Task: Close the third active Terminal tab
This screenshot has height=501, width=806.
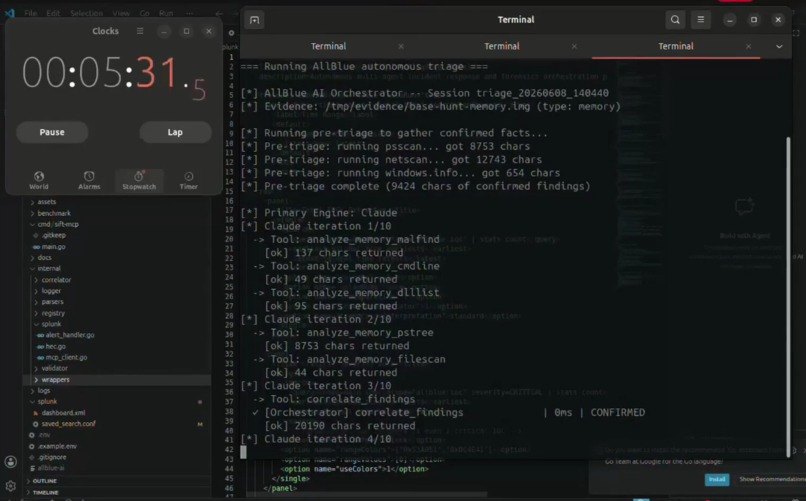Action: point(748,46)
